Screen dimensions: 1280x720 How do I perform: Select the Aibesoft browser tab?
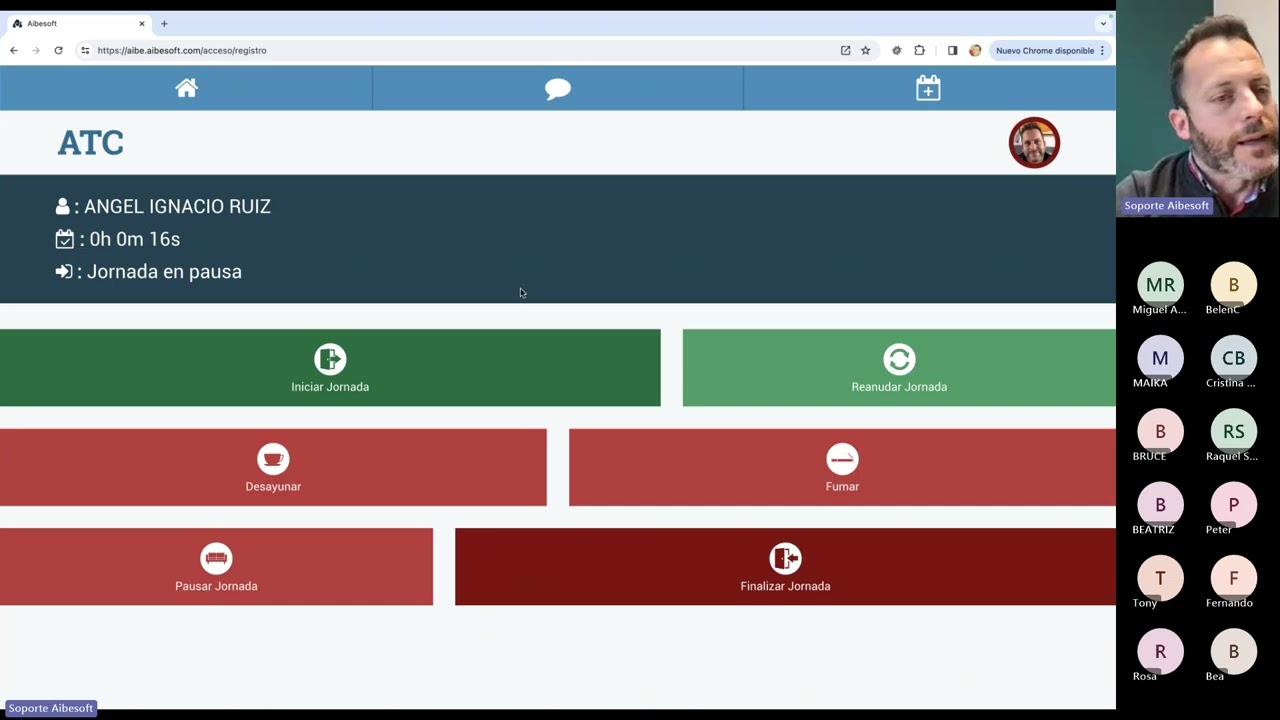(x=78, y=23)
